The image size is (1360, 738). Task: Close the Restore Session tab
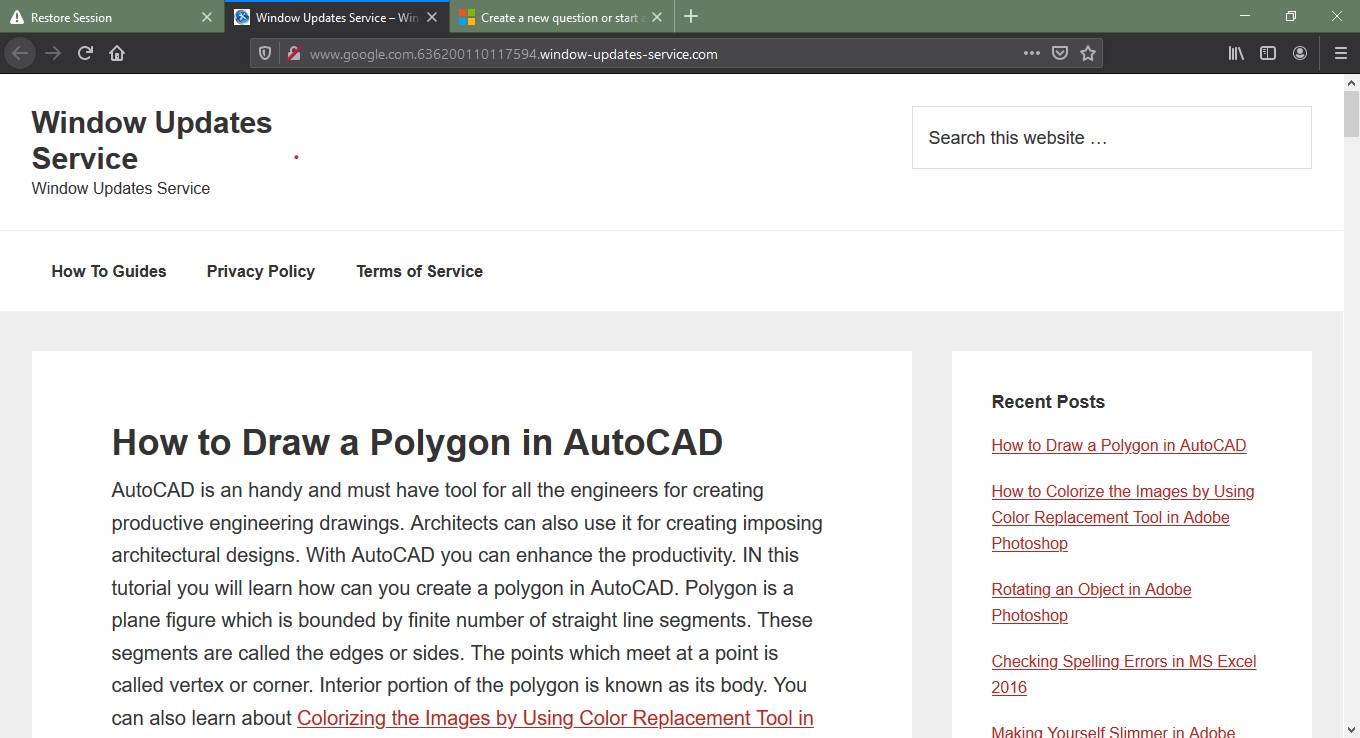pyautogui.click(x=207, y=17)
